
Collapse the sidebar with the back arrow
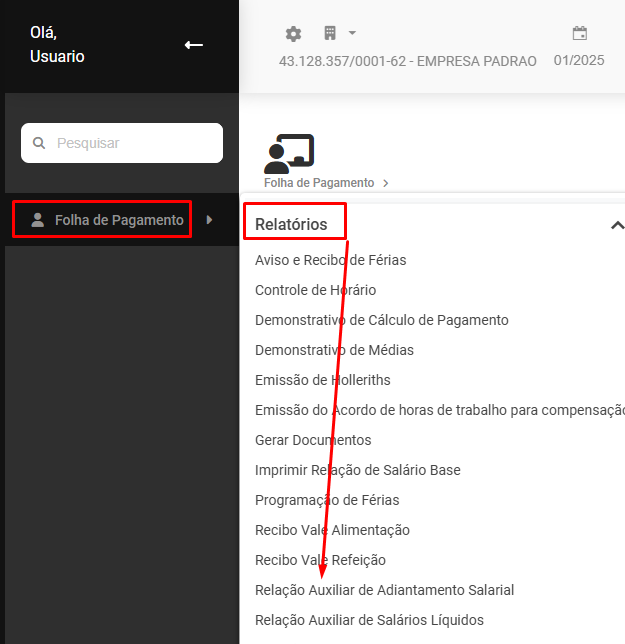point(194,45)
